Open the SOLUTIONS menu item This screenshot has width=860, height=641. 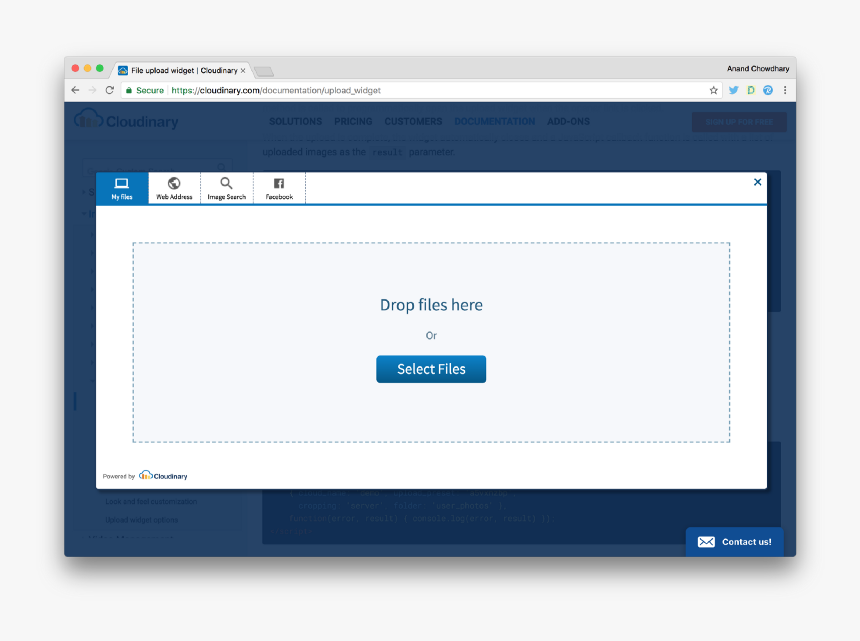296,122
